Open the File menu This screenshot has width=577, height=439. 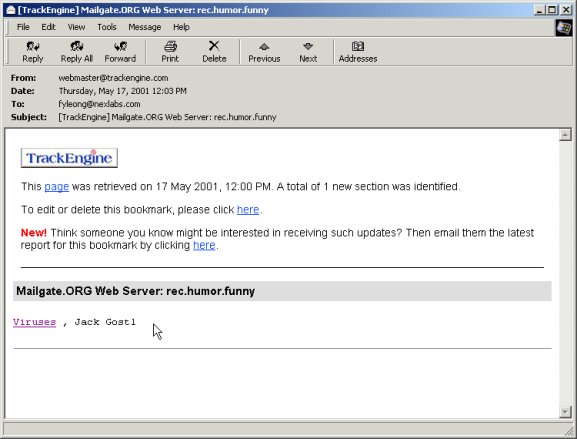tap(23, 27)
